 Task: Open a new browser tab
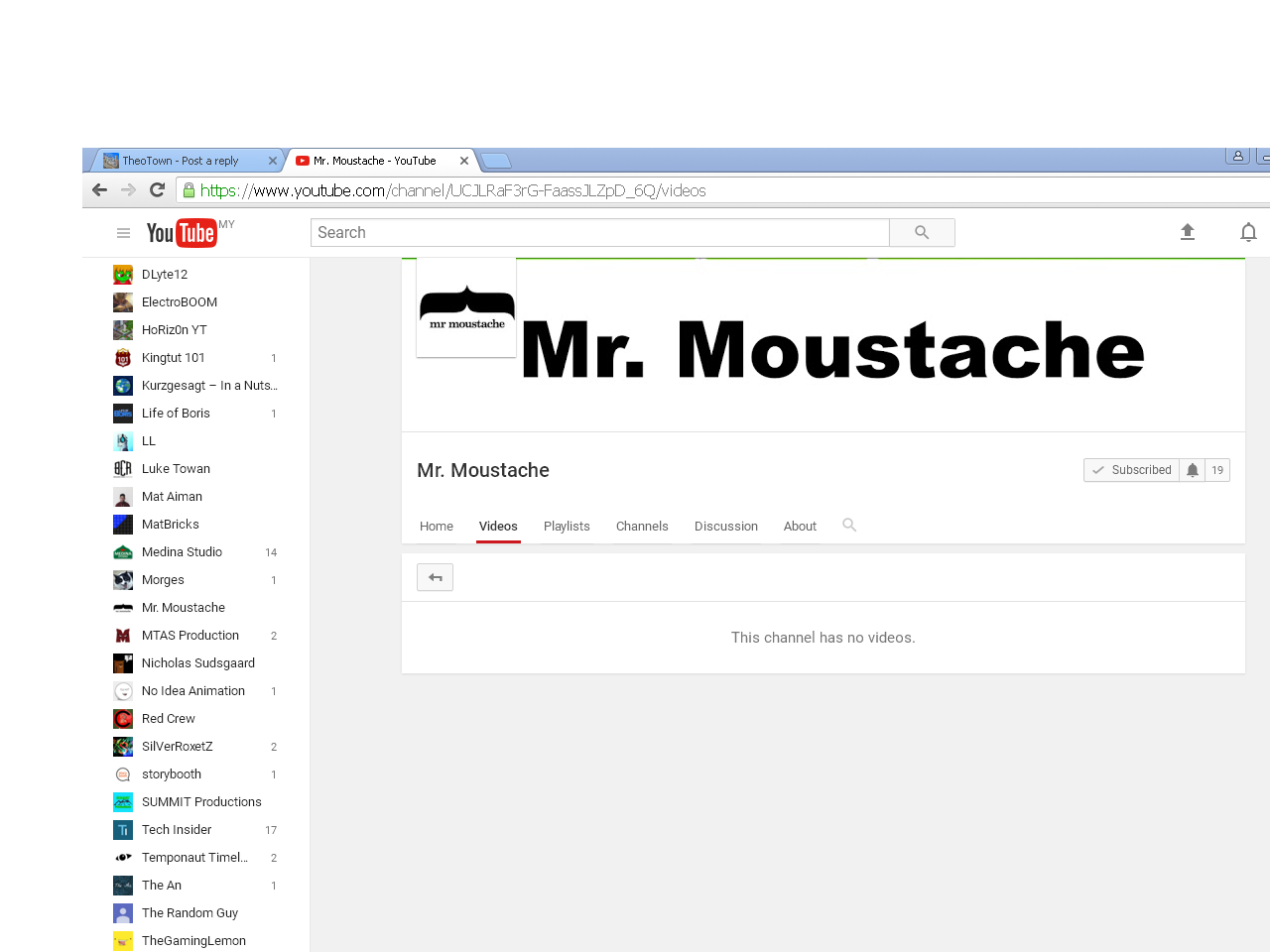(495, 161)
